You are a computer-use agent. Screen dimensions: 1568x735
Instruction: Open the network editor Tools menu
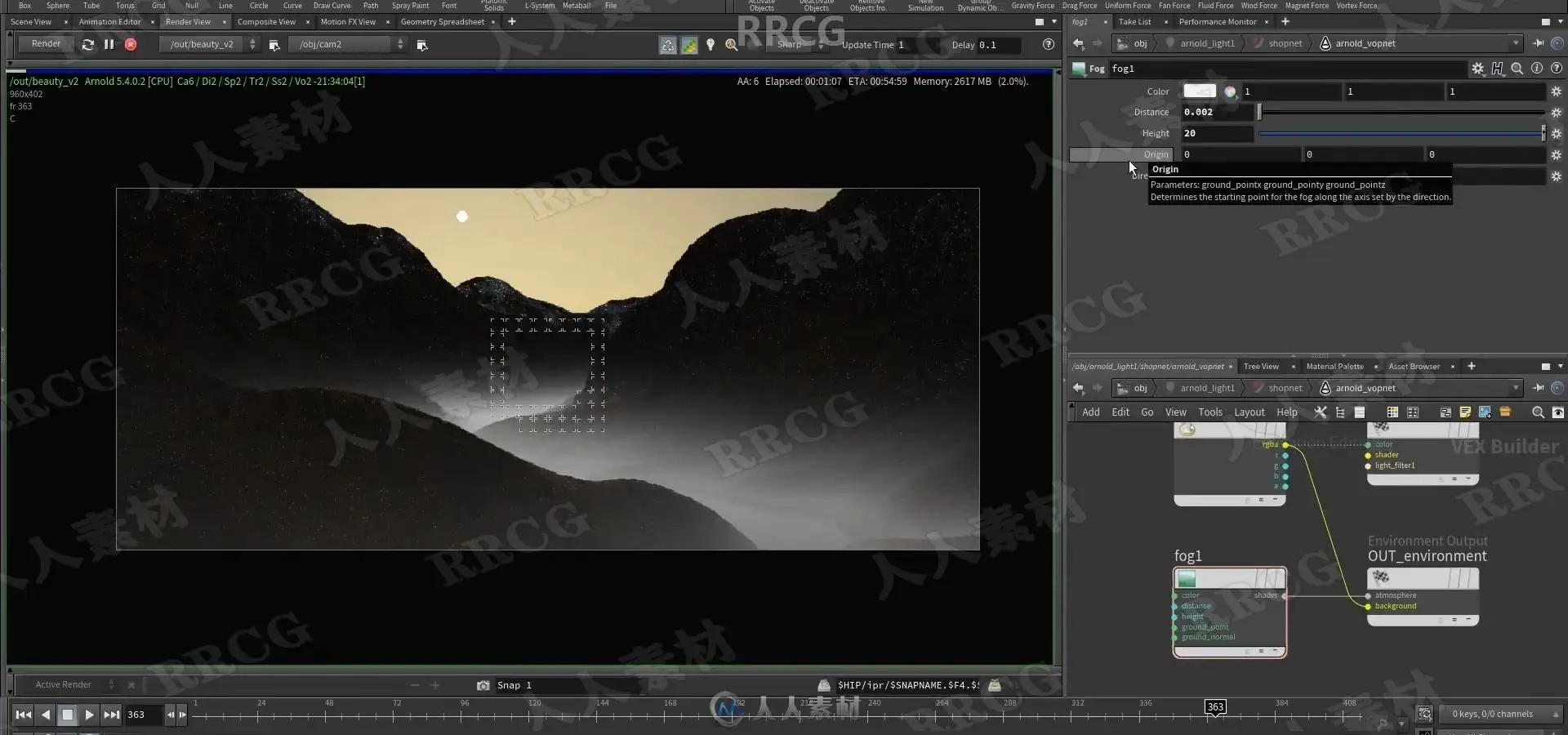(x=1210, y=412)
